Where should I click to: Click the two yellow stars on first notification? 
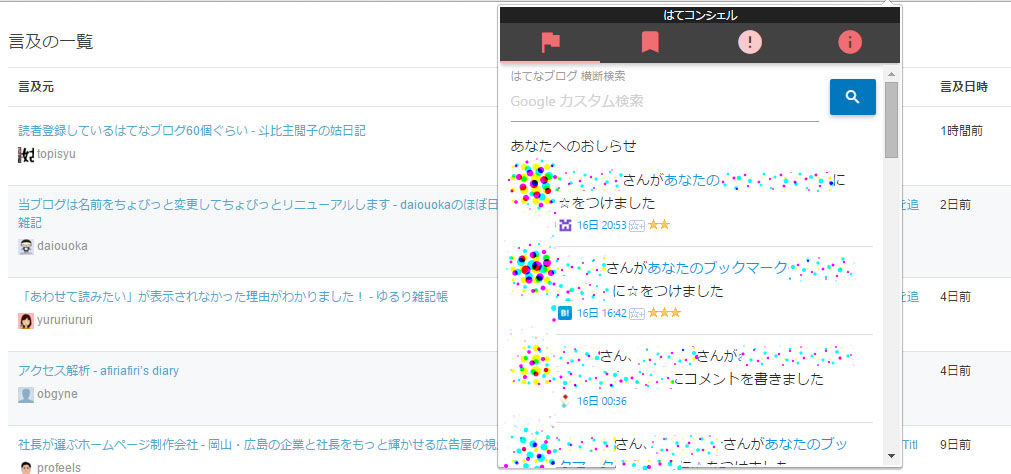[x=659, y=224]
